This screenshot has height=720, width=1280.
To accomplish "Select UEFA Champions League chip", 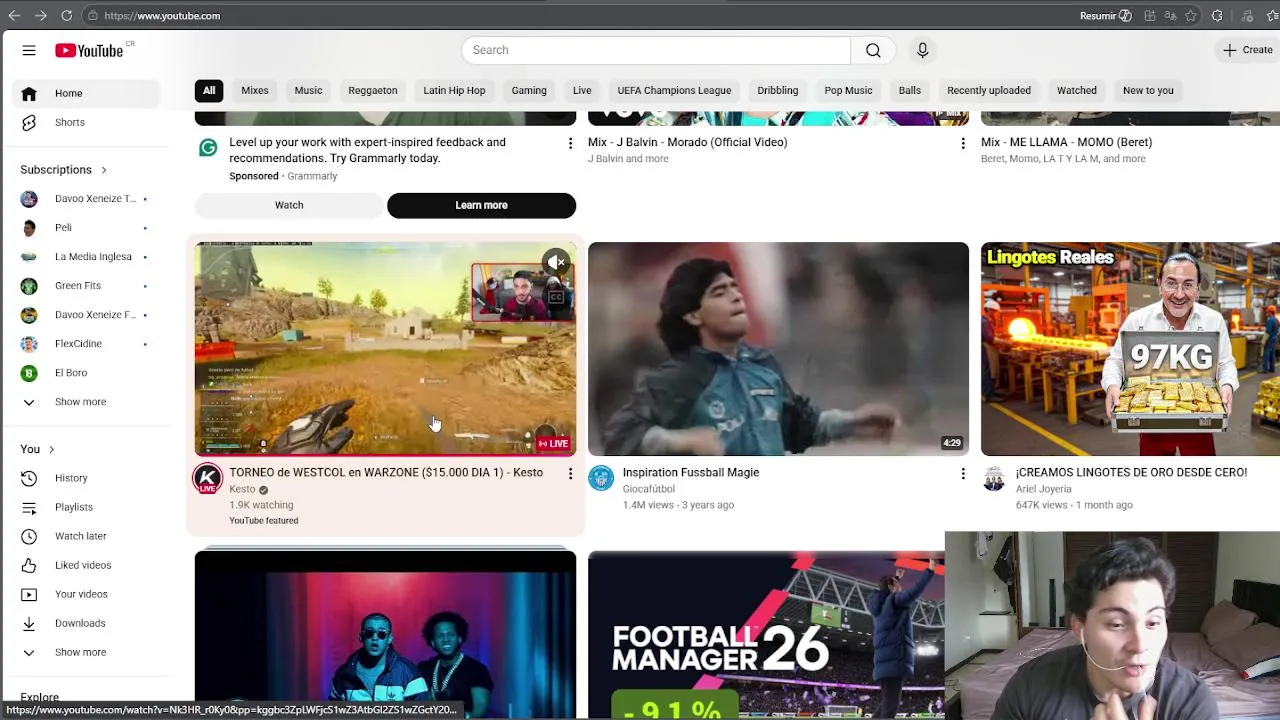I will tap(674, 90).
